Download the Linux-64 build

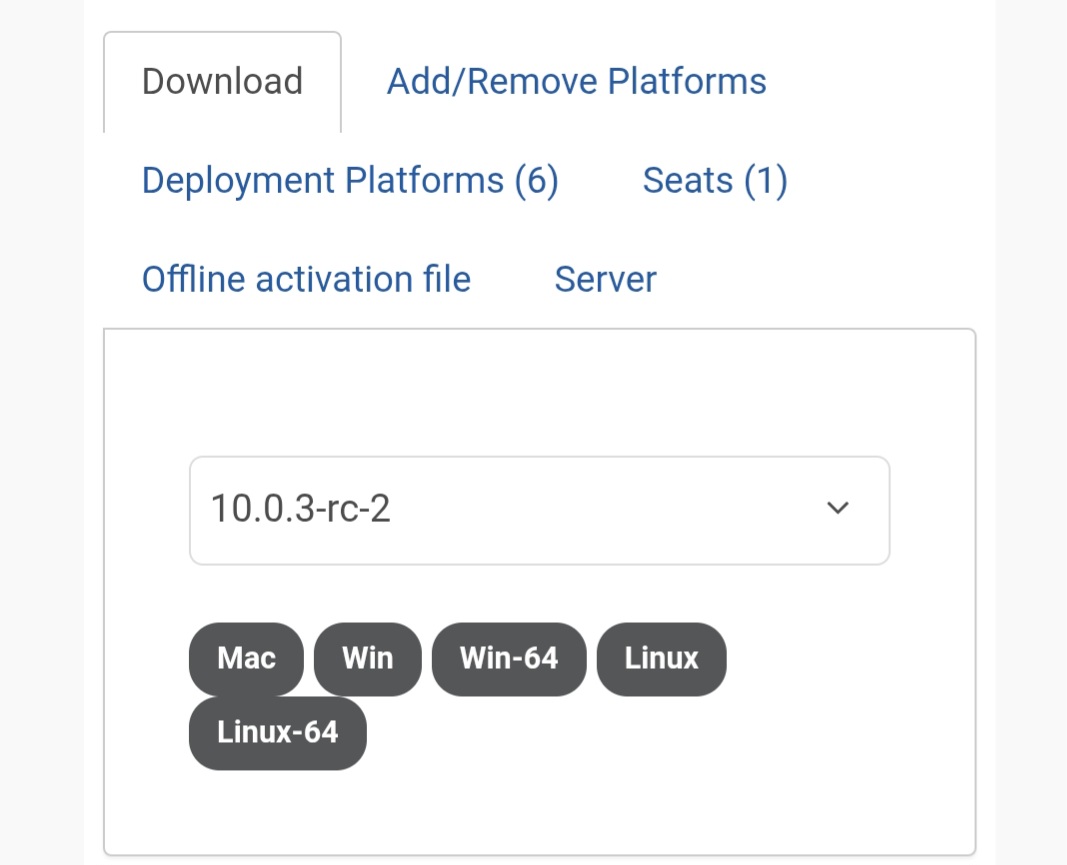point(277,733)
